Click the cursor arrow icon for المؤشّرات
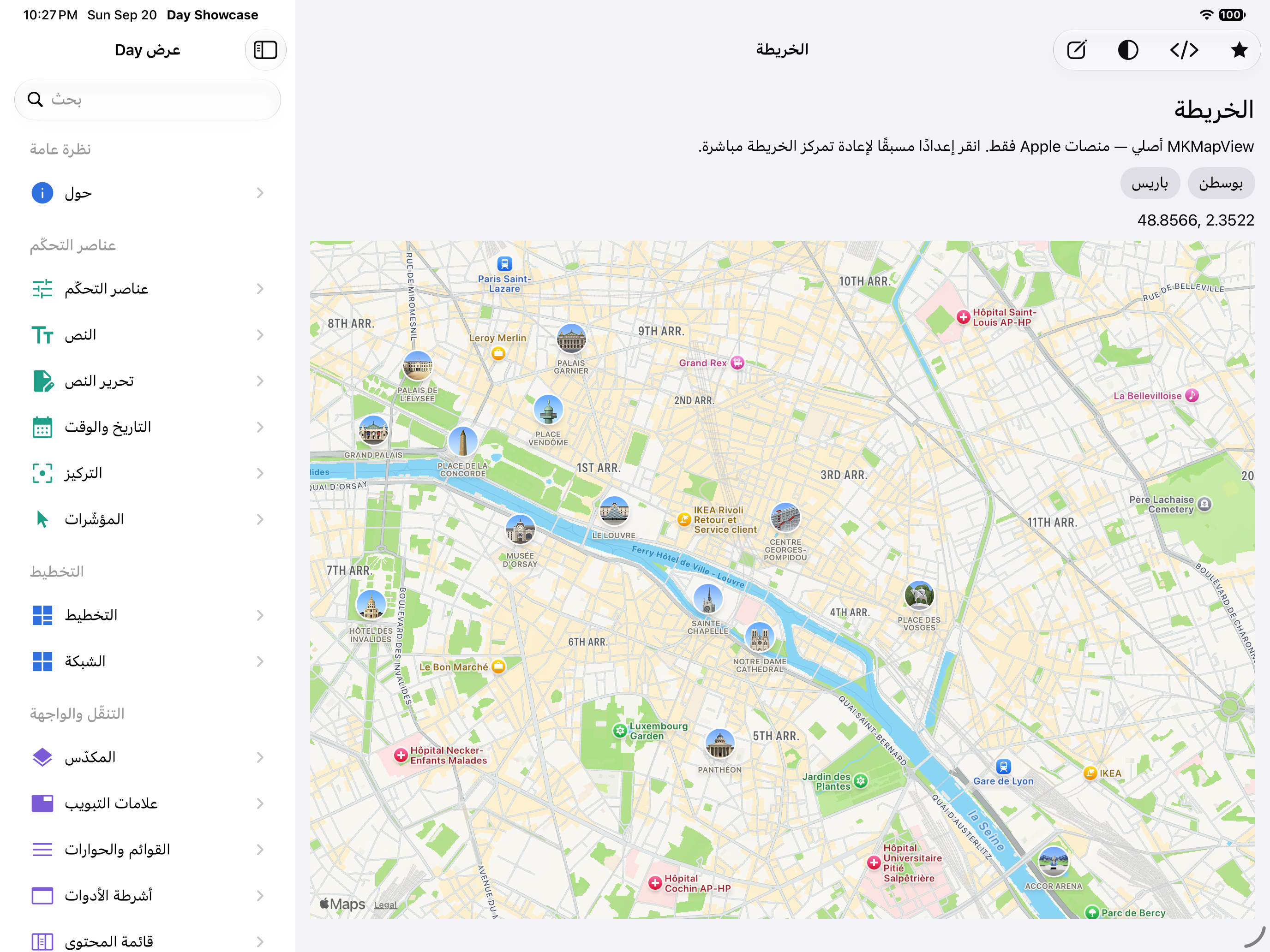 (42, 519)
